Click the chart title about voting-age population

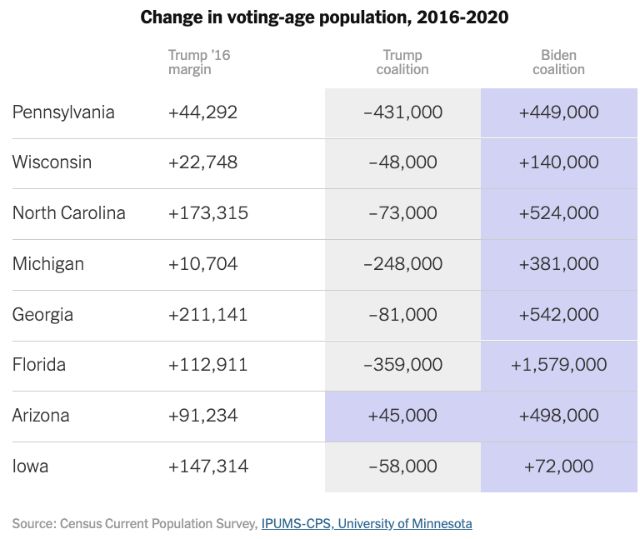click(320, 17)
